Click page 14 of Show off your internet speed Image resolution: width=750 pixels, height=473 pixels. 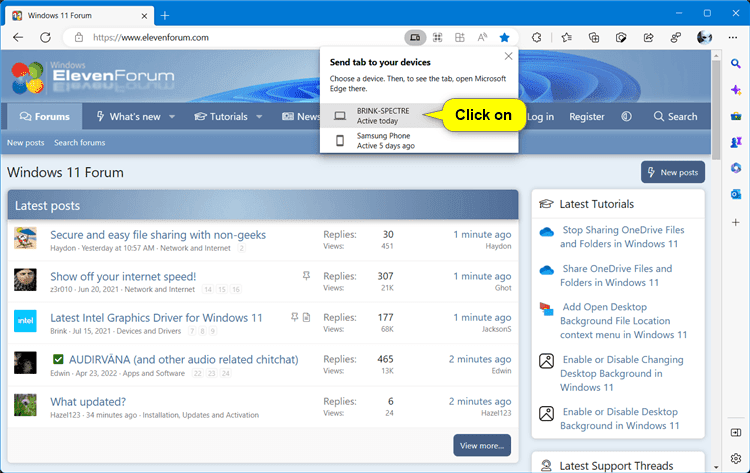tap(208, 289)
